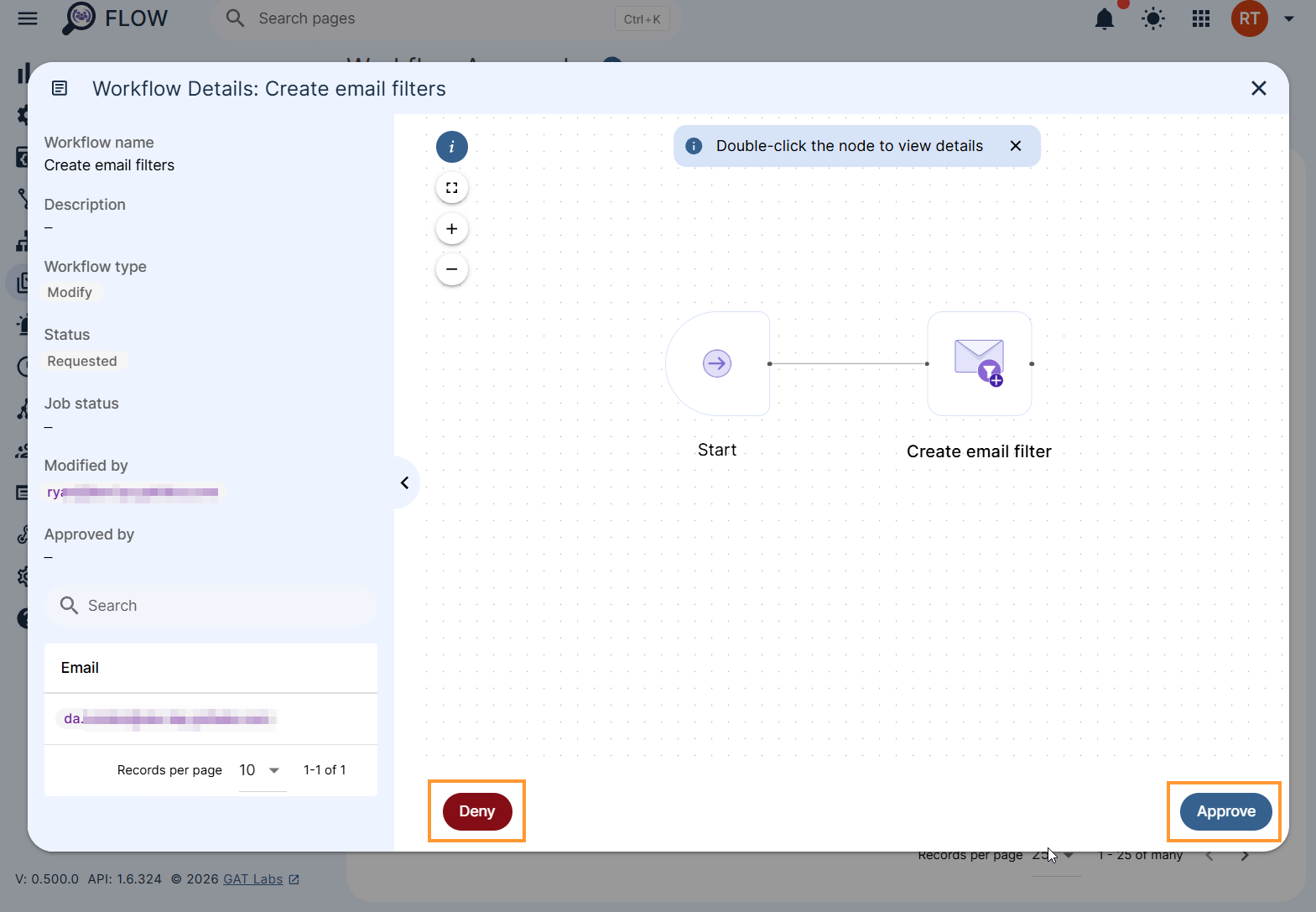Click the 'Create email filter' node label
The height and width of the screenshot is (912, 1316).
(979, 451)
